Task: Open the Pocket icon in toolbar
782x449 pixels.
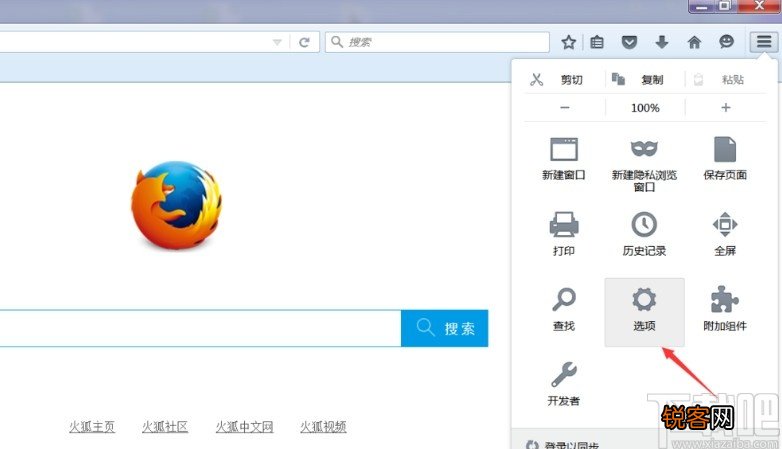Action: pos(629,42)
